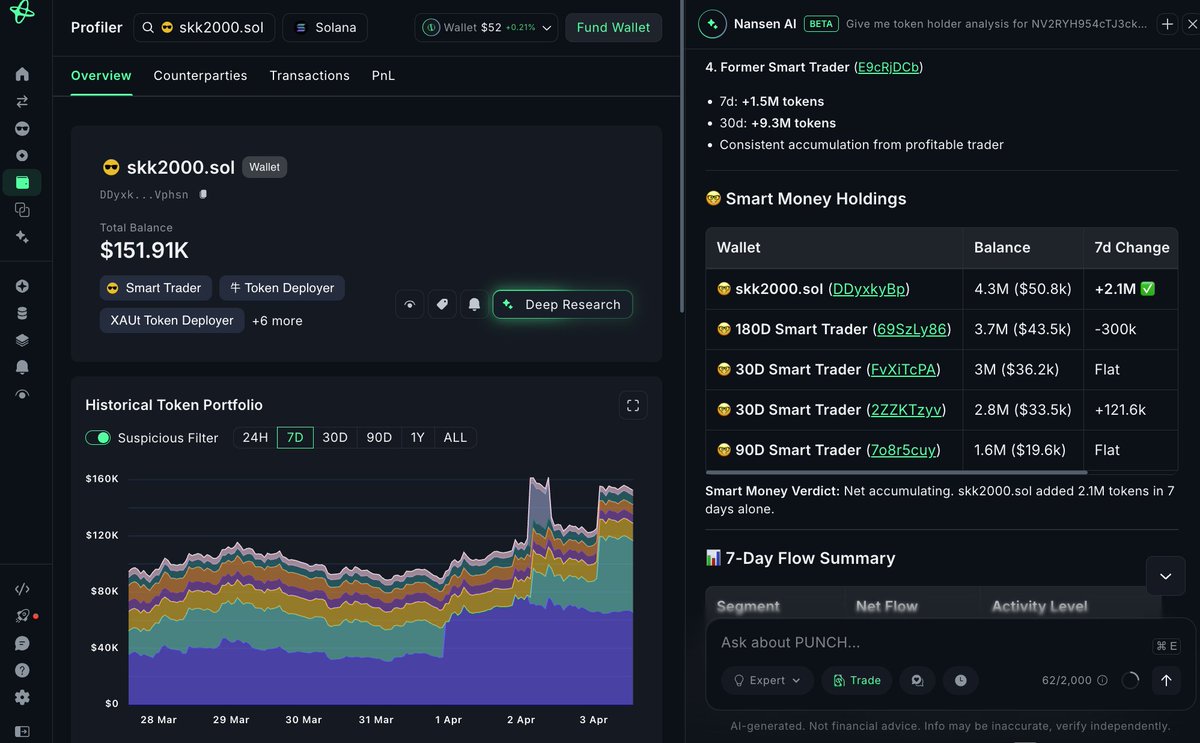
Task: Expand Historical Token Portfolio chart to fullscreen
Action: tap(632, 405)
